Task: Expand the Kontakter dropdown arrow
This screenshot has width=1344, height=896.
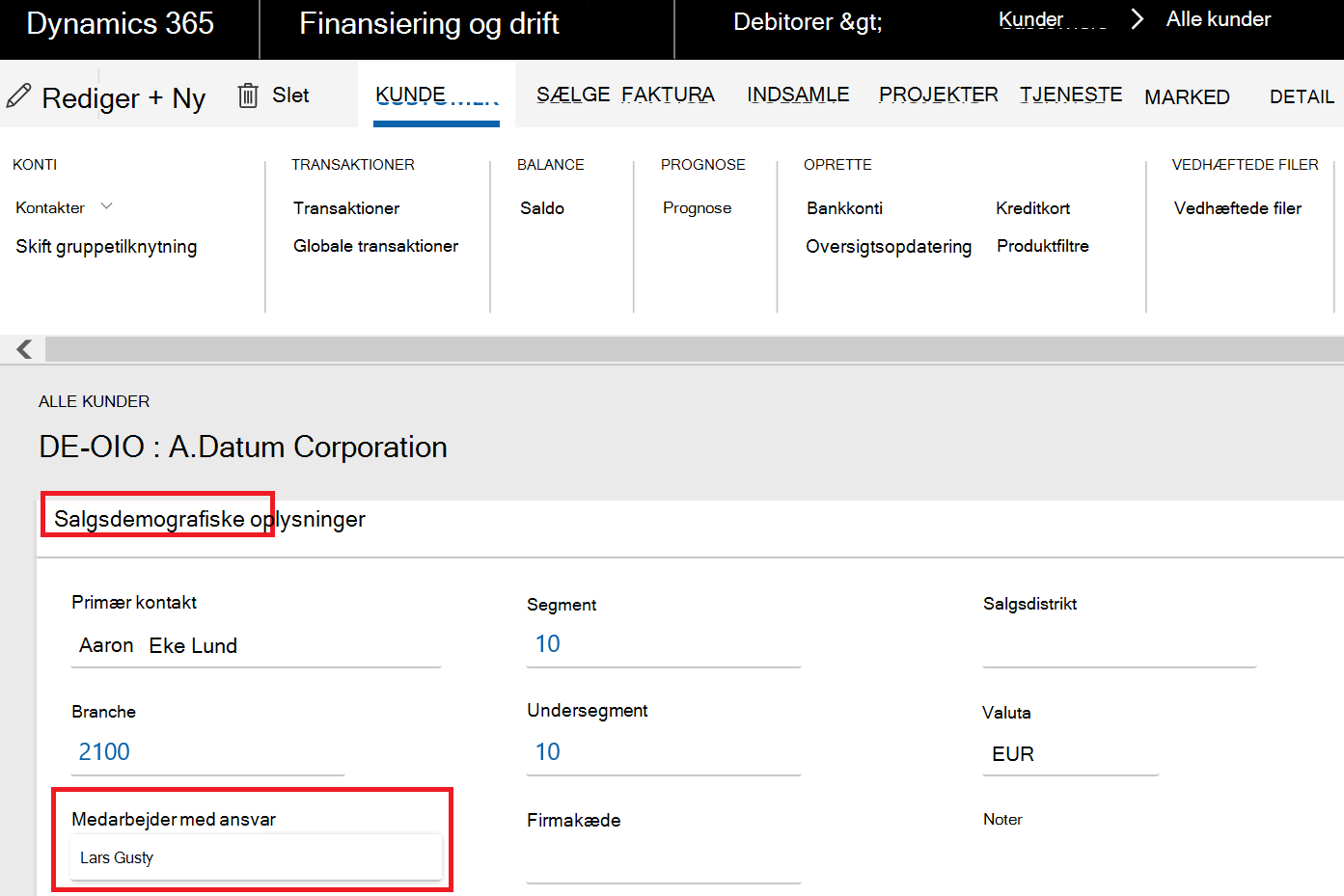Action: tap(107, 206)
